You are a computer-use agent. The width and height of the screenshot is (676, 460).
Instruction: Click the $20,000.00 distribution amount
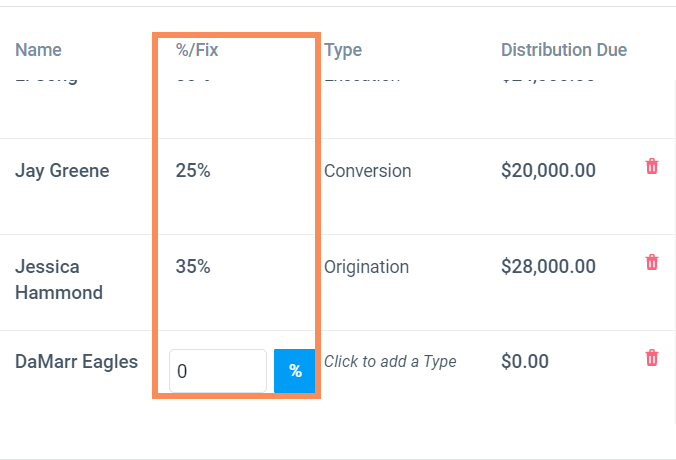pyautogui.click(x=548, y=171)
